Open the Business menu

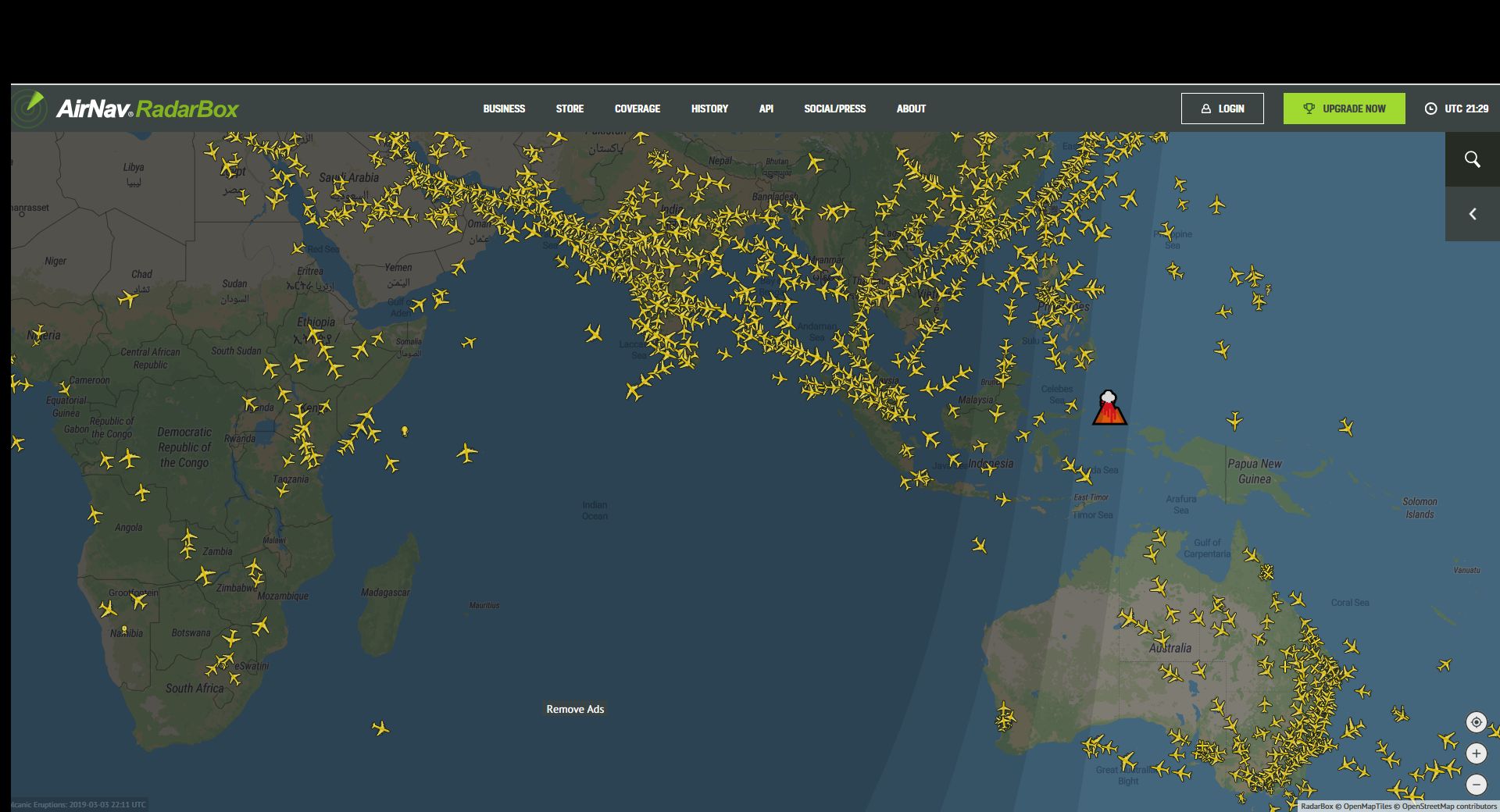coord(504,109)
